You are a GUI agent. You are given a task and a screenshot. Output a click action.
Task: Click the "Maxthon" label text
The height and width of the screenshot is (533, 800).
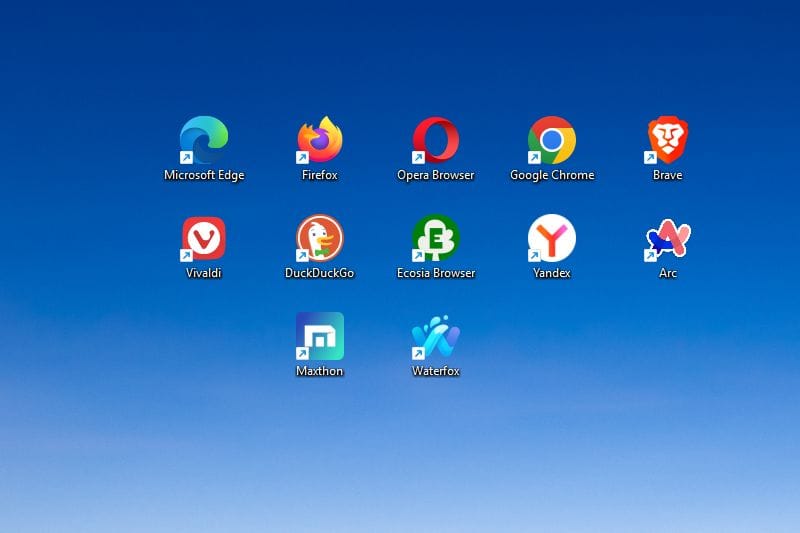click(x=320, y=371)
